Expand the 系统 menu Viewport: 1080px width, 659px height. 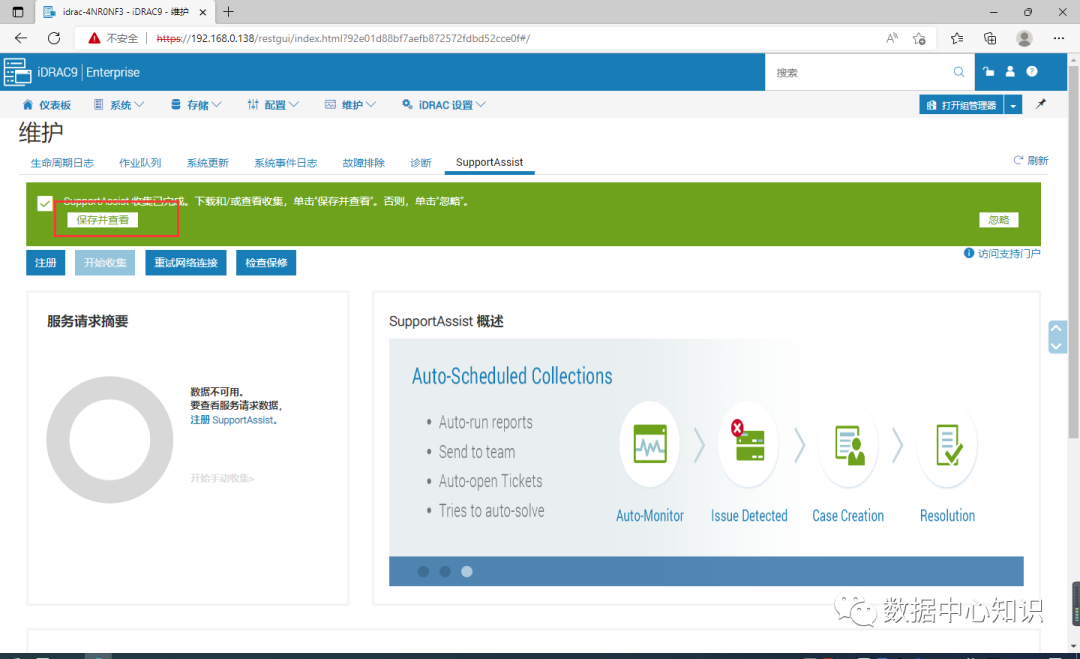[119, 105]
